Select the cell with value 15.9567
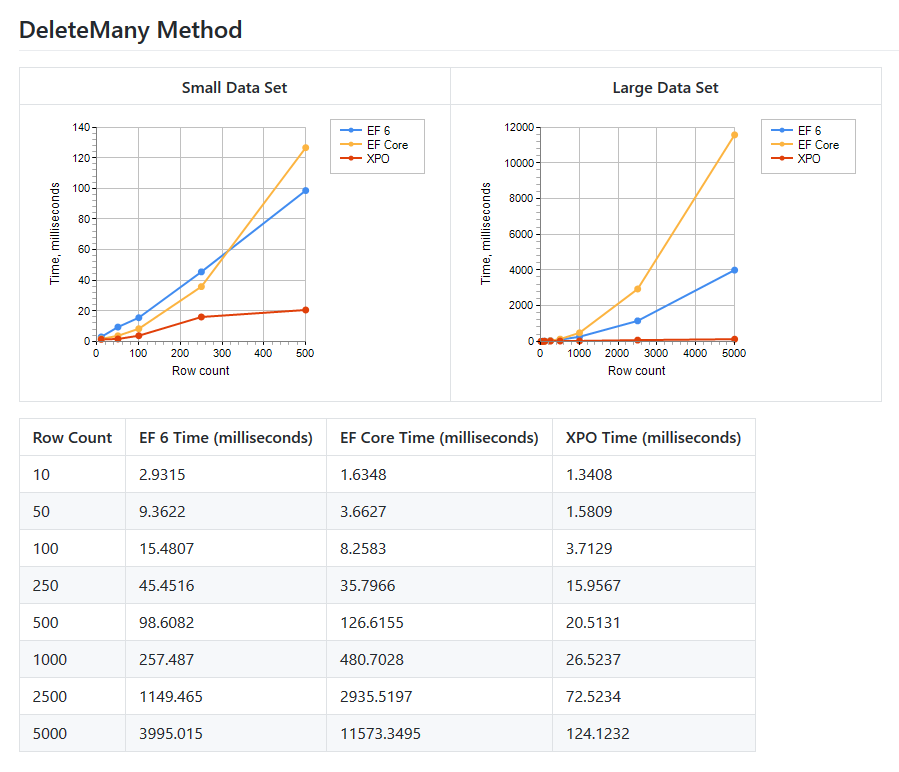 654,586
